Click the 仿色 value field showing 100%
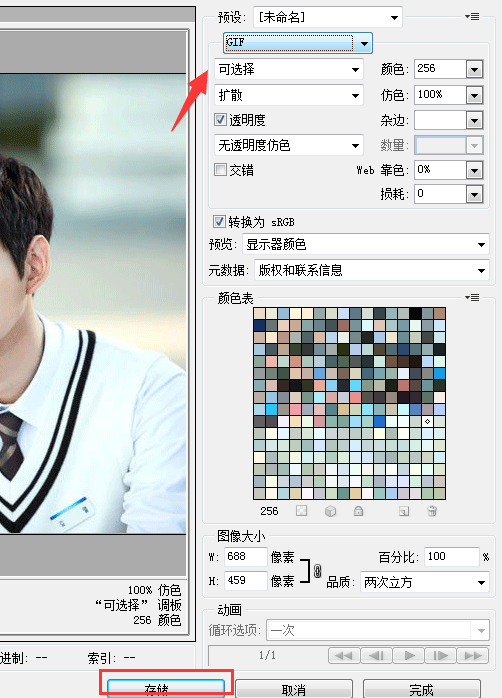Screen dimensions: 502x698 (x=440, y=94)
